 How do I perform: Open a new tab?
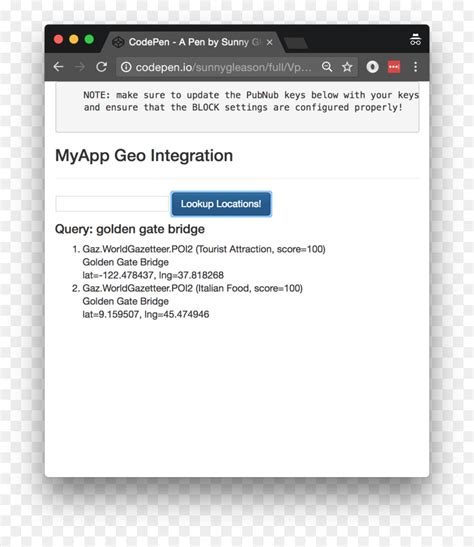click(x=296, y=44)
